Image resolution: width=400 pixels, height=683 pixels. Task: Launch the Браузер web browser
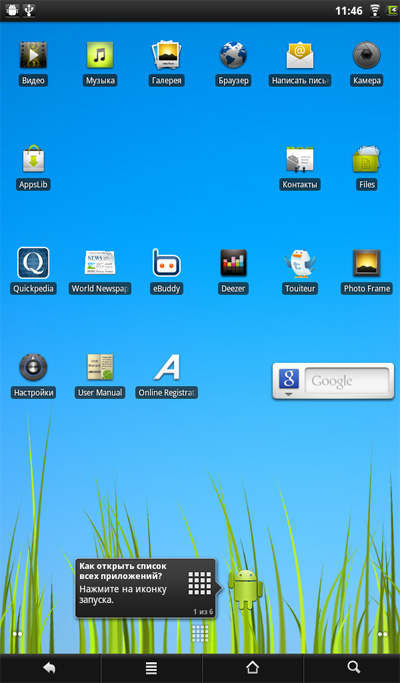pyautogui.click(x=233, y=64)
